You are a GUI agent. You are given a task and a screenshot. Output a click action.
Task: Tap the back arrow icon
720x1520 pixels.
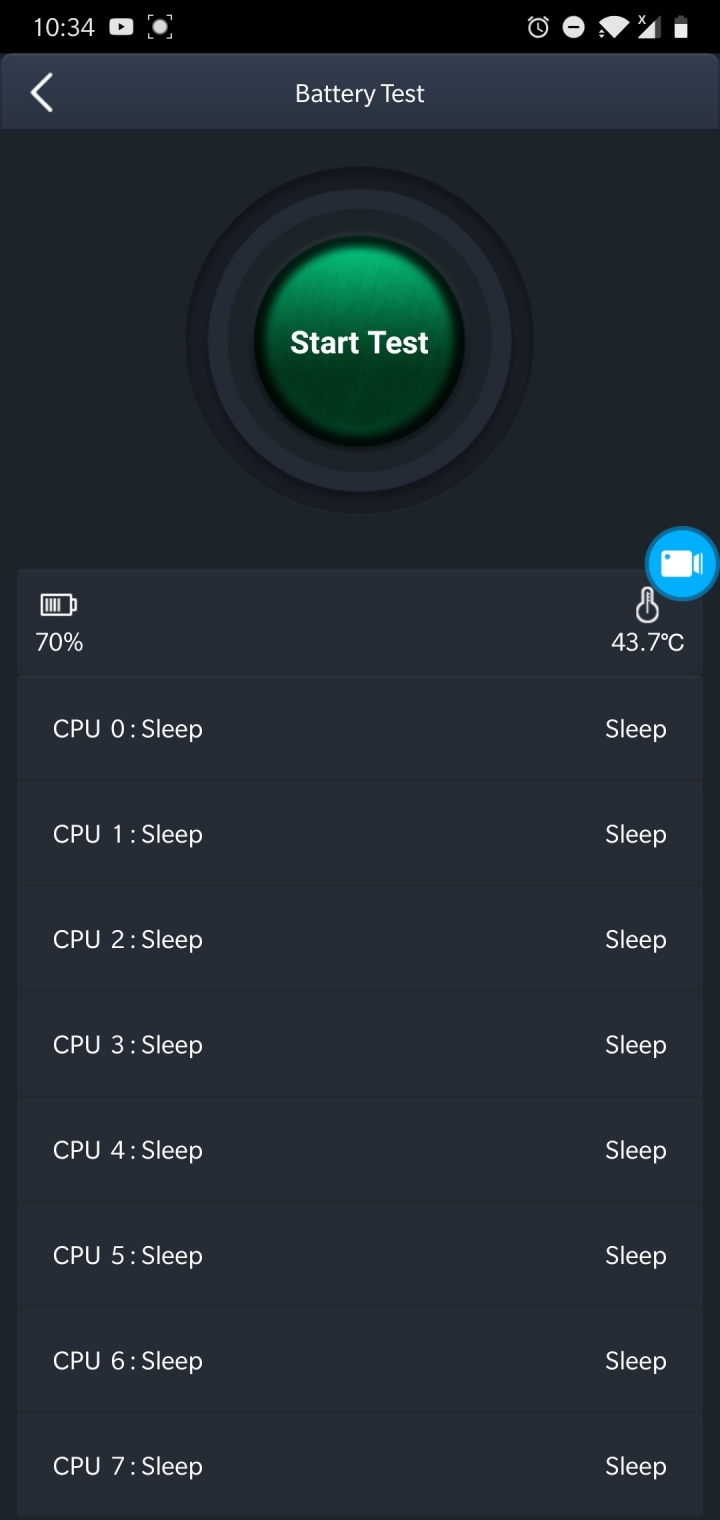pyautogui.click(x=41, y=93)
